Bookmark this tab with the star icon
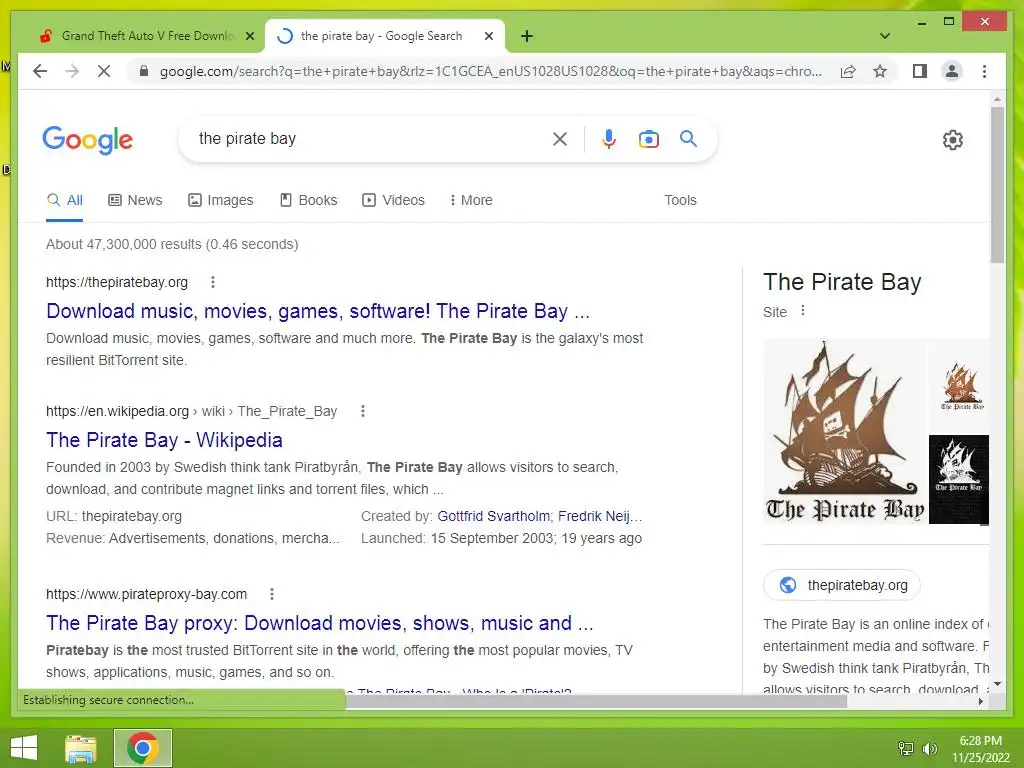This screenshot has height=768, width=1024. (880, 71)
